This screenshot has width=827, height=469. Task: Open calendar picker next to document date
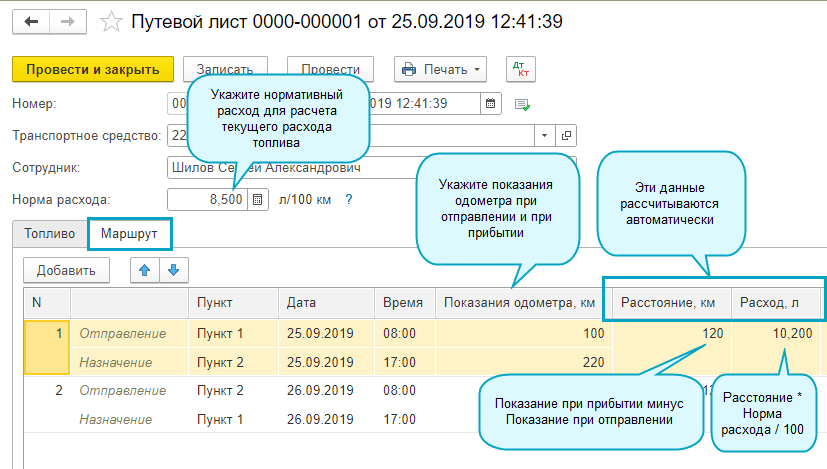point(491,103)
